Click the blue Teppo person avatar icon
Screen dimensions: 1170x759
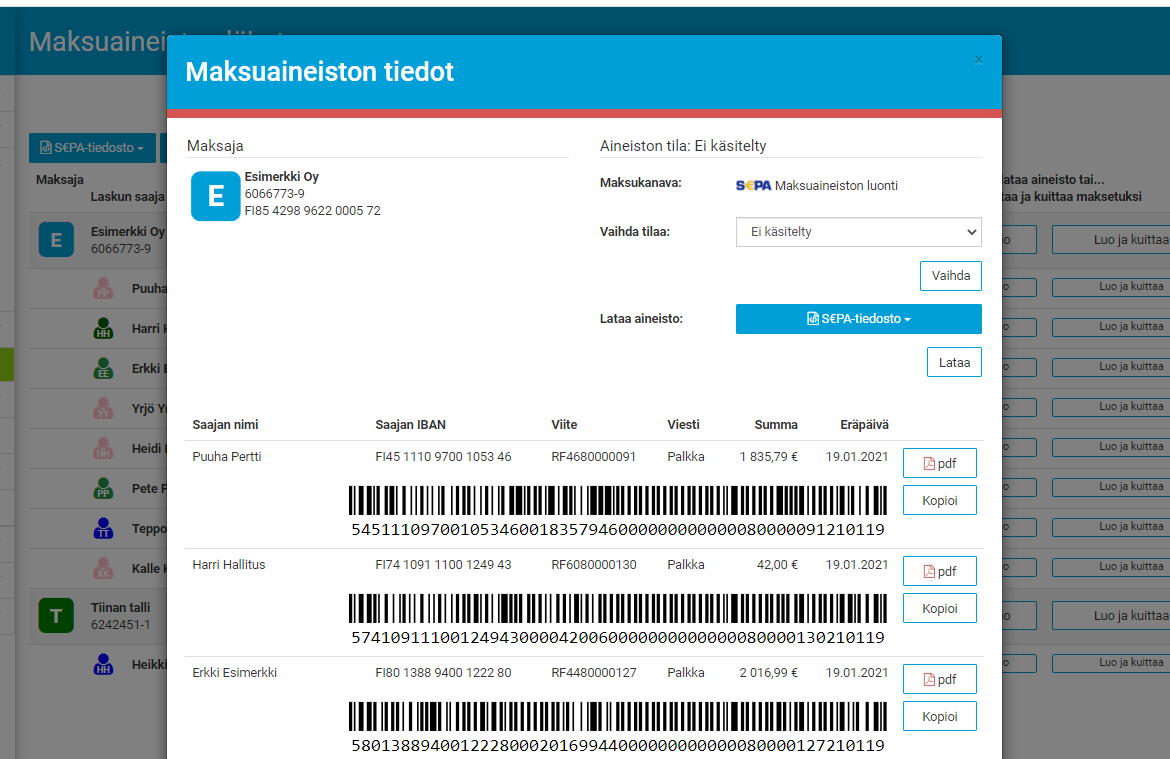click(x=102, y=528)
